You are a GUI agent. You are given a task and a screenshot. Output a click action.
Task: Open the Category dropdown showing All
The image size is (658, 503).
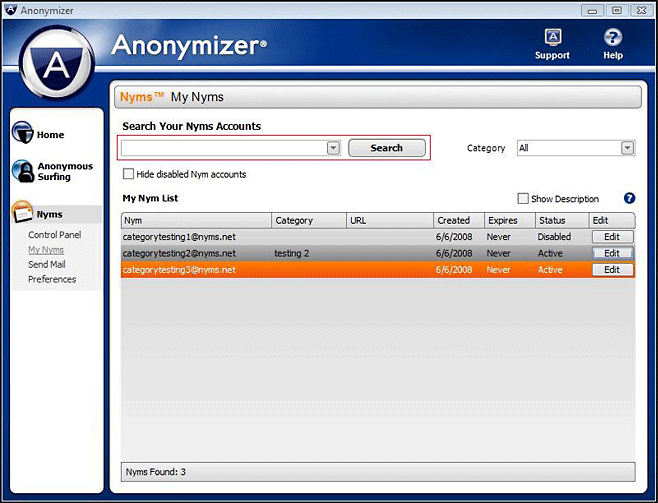[x=627, y=148]
